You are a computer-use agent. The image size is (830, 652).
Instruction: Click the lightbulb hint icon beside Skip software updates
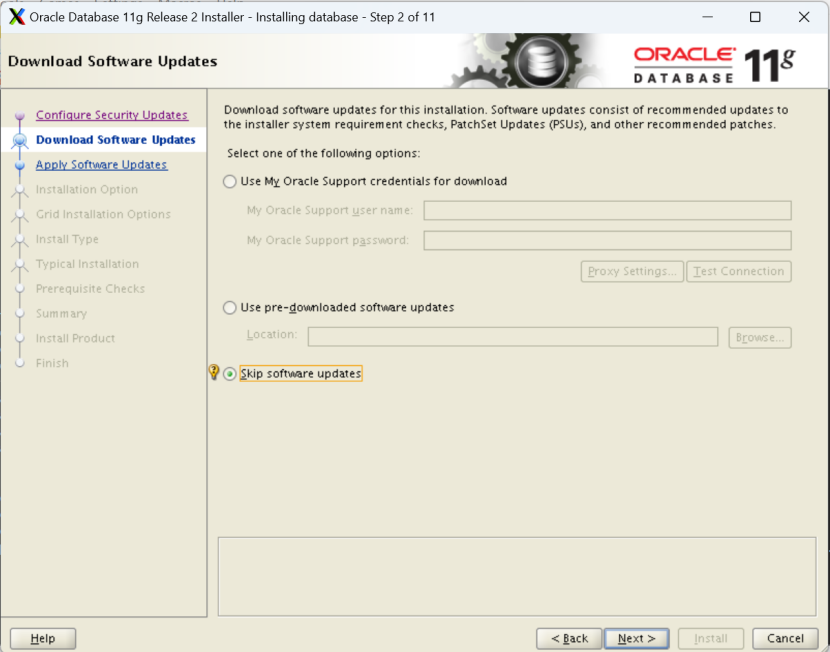point(213,371)
